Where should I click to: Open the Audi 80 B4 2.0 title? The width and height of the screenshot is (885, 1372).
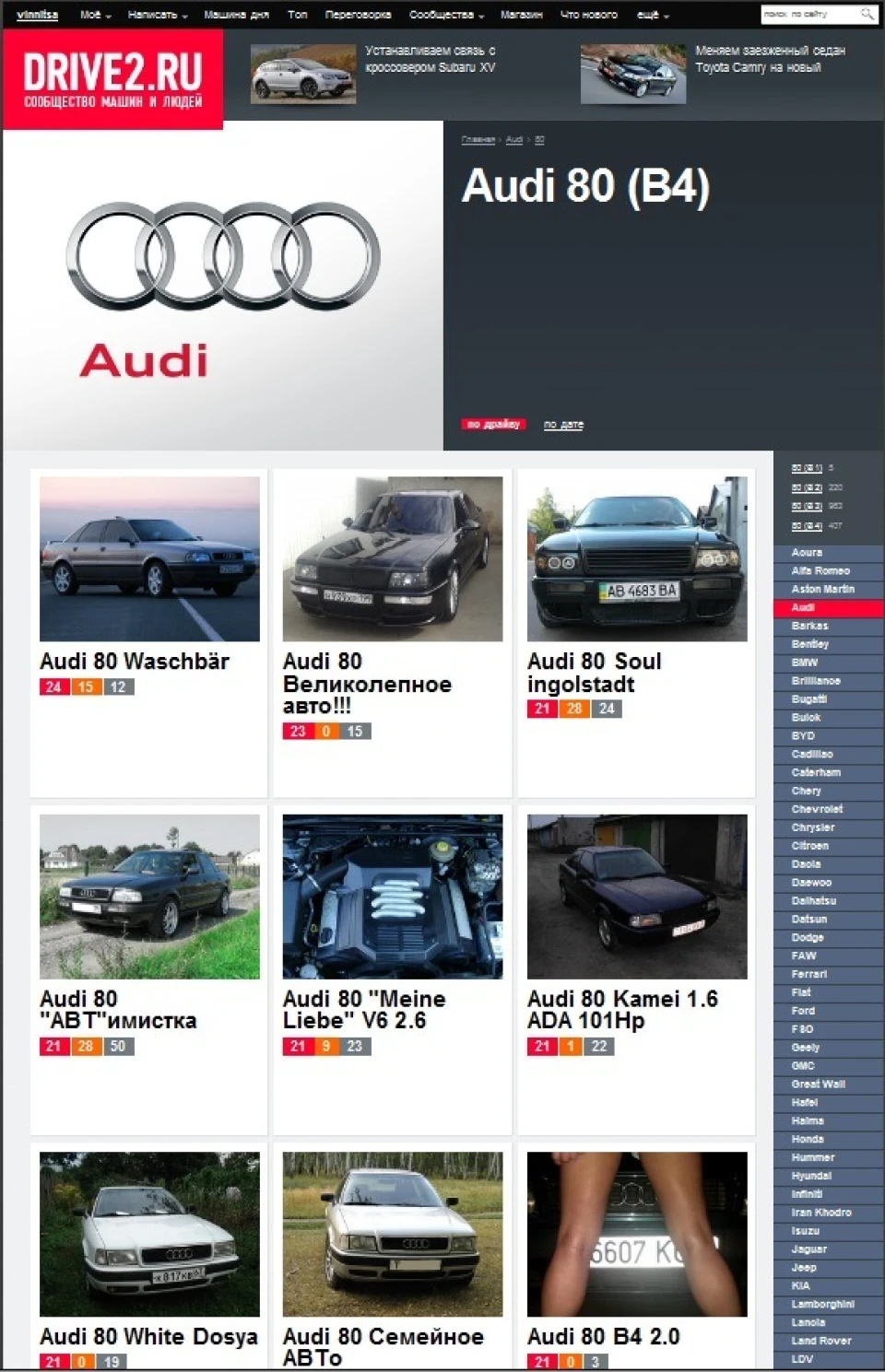tap(604, 1337)
